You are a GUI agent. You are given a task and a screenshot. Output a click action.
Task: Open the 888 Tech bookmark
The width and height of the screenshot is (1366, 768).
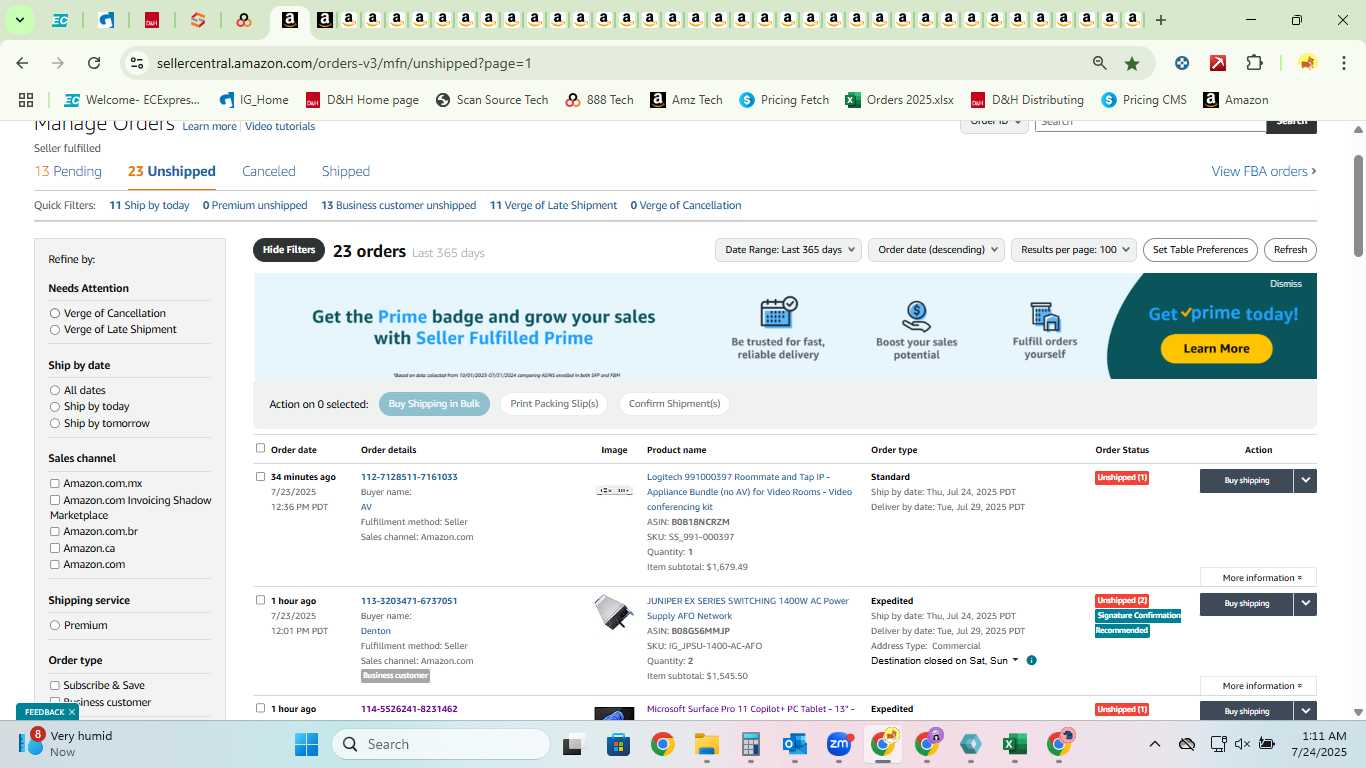point(599,100)
